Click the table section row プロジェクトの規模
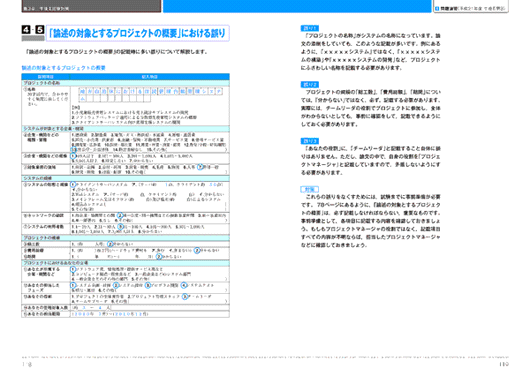The height and width of the screenshot is (376, 530). tap(125, 238)
